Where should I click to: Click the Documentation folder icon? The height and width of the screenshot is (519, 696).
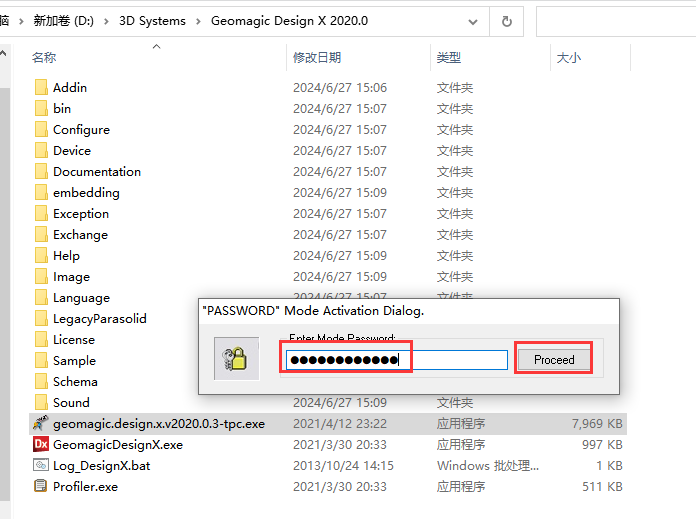coord(41,171)
